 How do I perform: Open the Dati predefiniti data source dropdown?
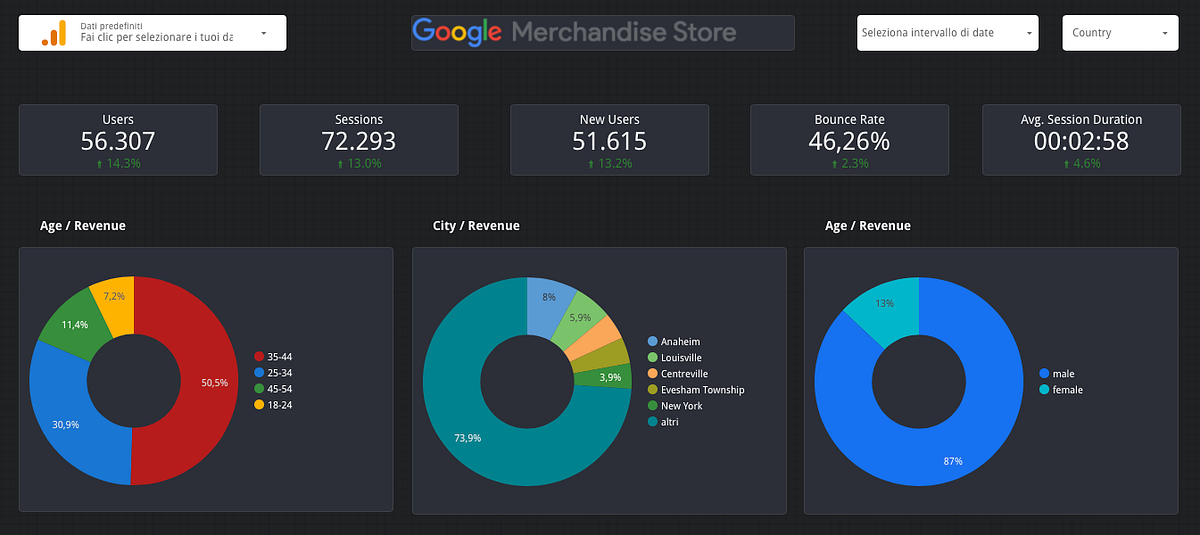click(153, 33)
